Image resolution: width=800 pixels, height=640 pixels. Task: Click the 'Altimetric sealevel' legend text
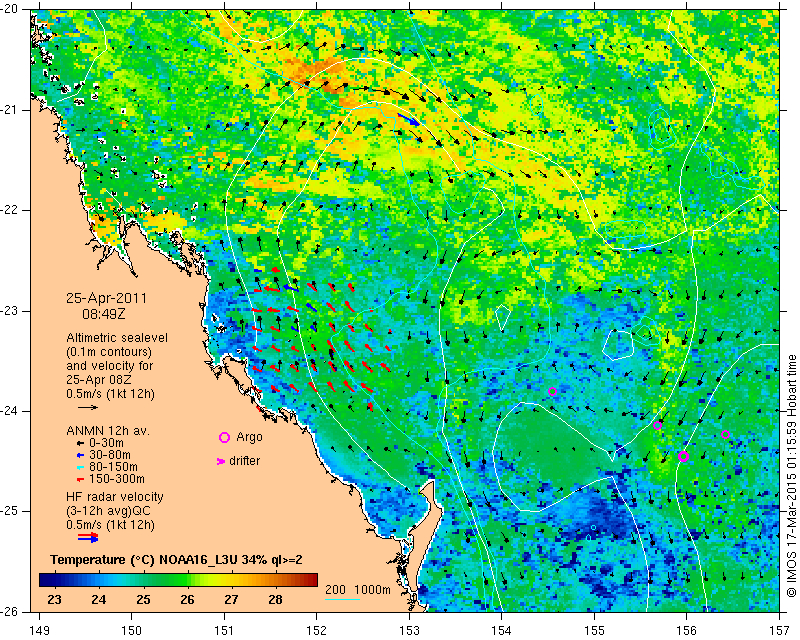117,338
